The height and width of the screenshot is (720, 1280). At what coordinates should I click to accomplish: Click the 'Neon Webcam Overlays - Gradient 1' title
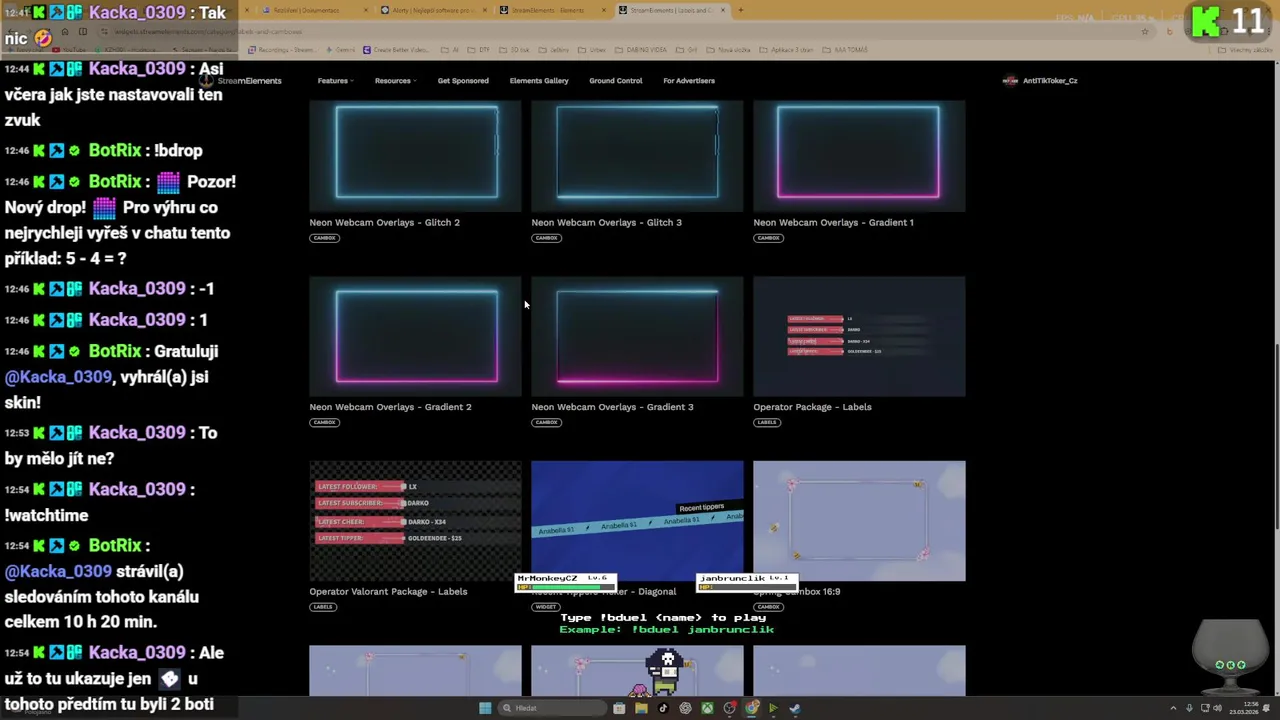[833, 222]
